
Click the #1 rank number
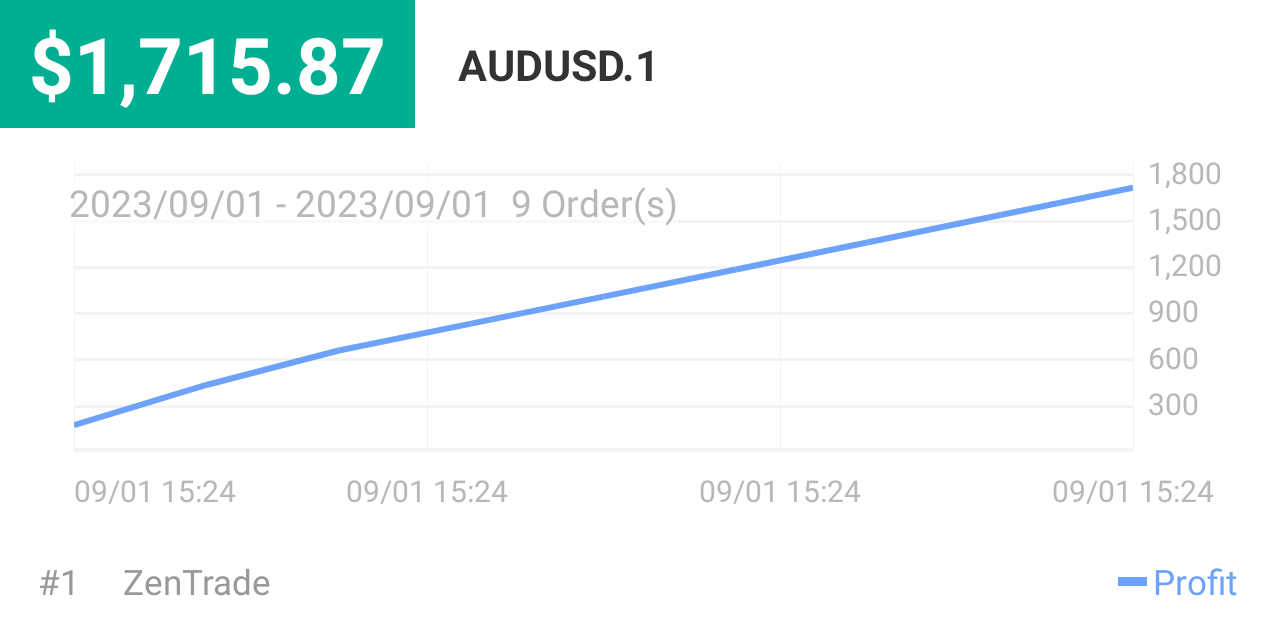pos(58,583)
